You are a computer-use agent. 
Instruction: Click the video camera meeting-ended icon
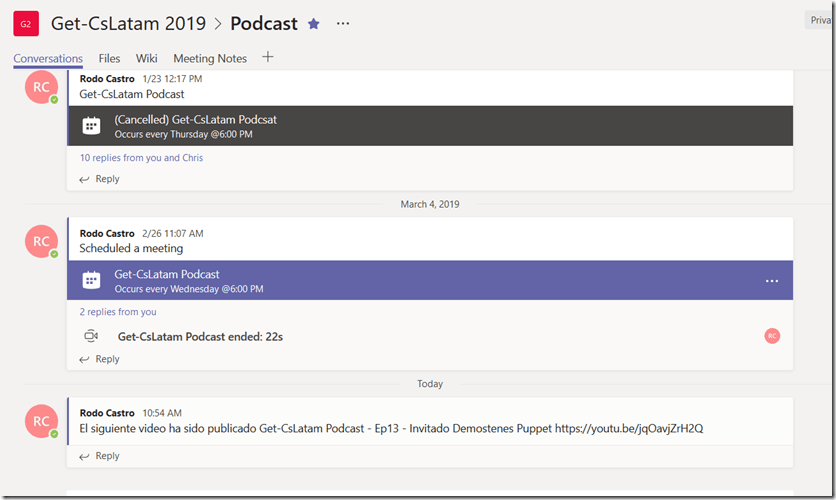pyautogui.click(x=91, y=336)
